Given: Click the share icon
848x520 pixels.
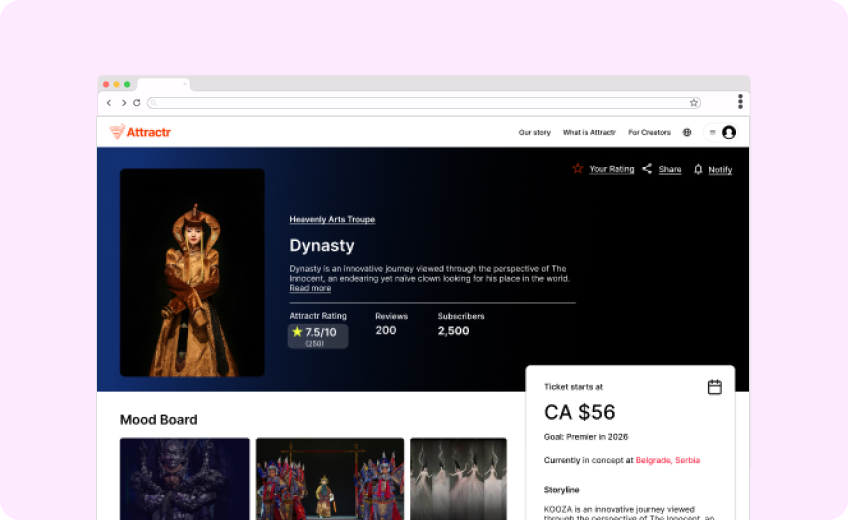Looking at the screenshot, I should point(647,169).
